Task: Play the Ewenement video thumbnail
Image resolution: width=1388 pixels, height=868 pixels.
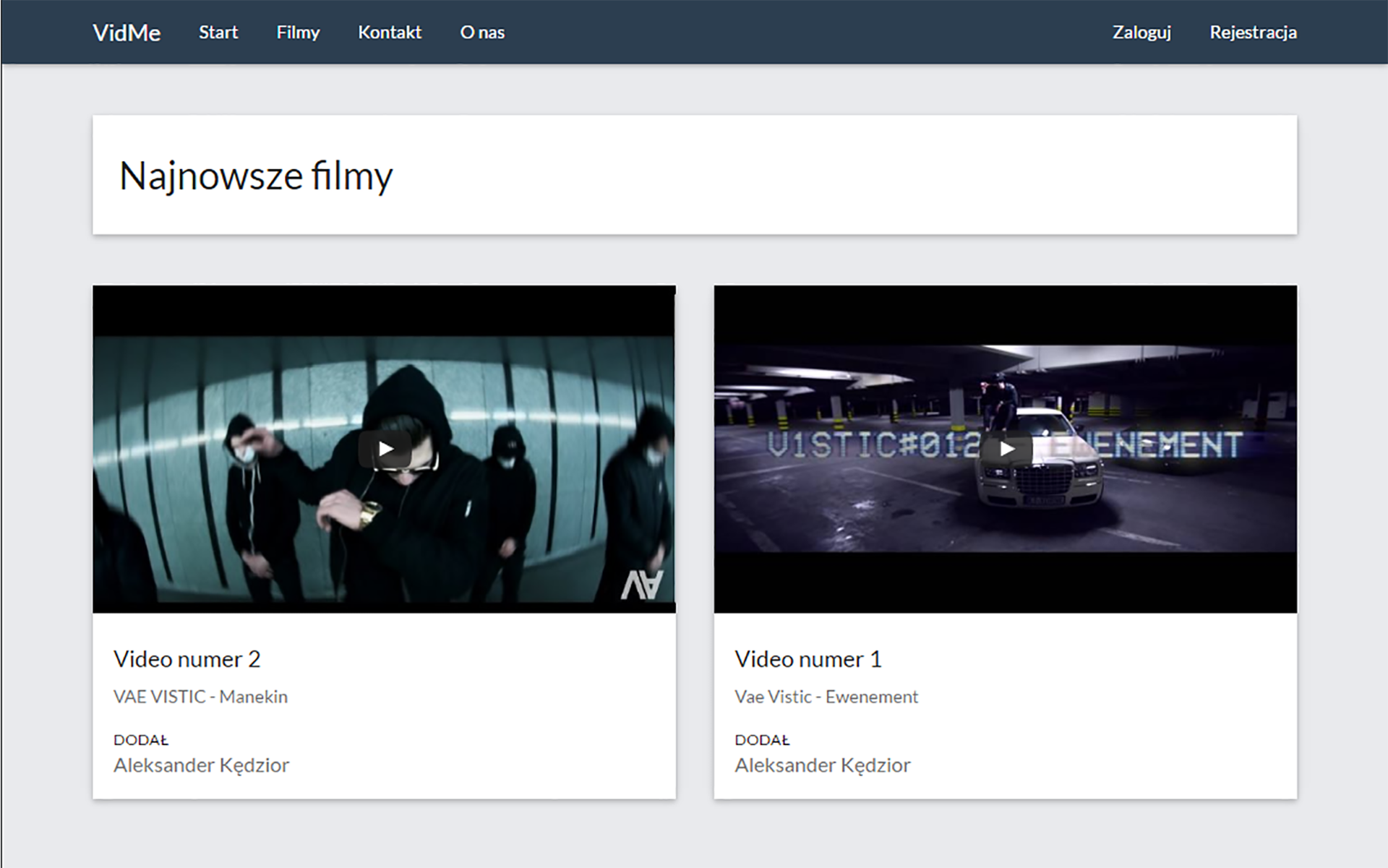Action: point(1006,450)
